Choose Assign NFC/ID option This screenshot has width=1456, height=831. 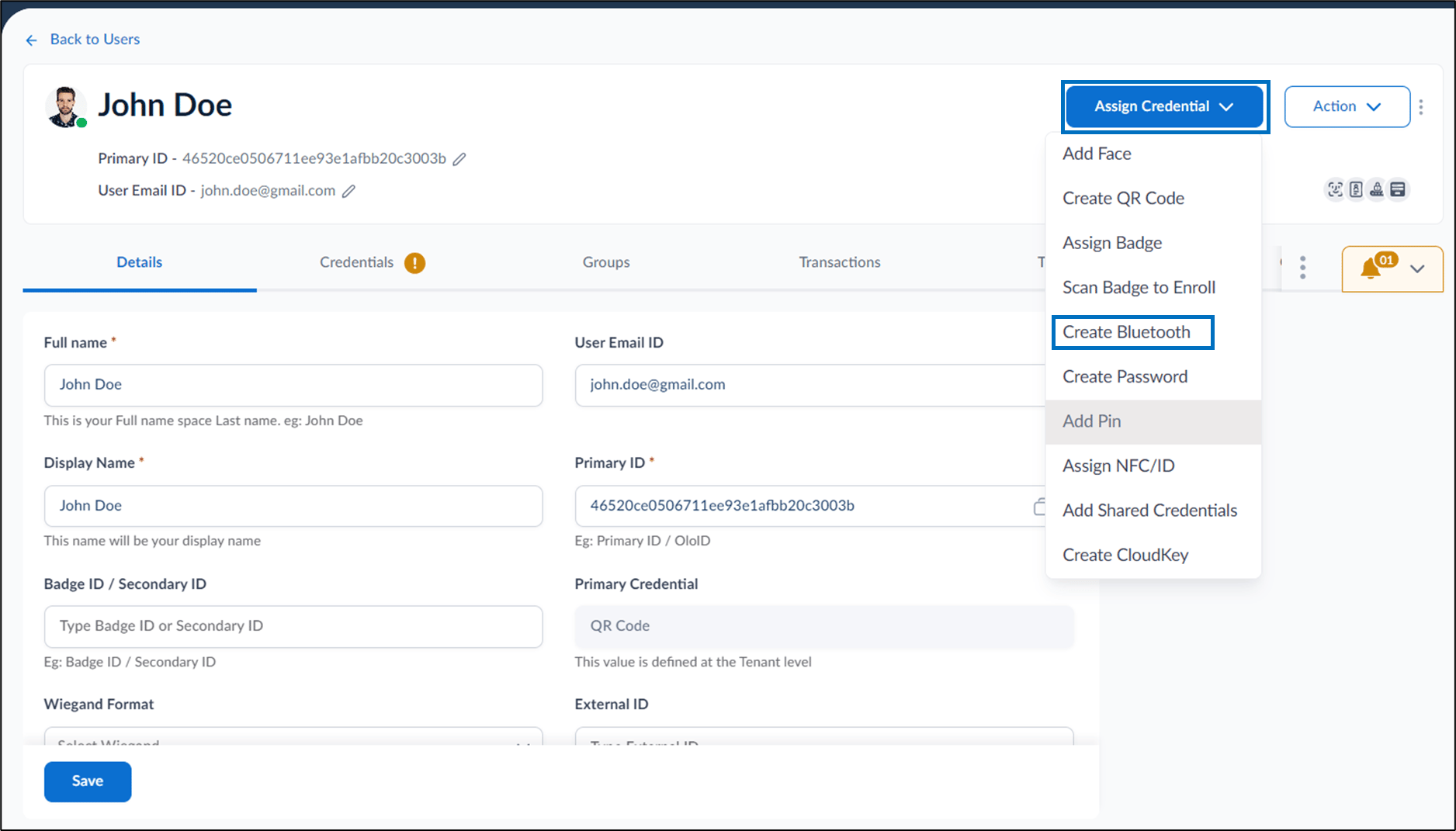pos(1153,466)
